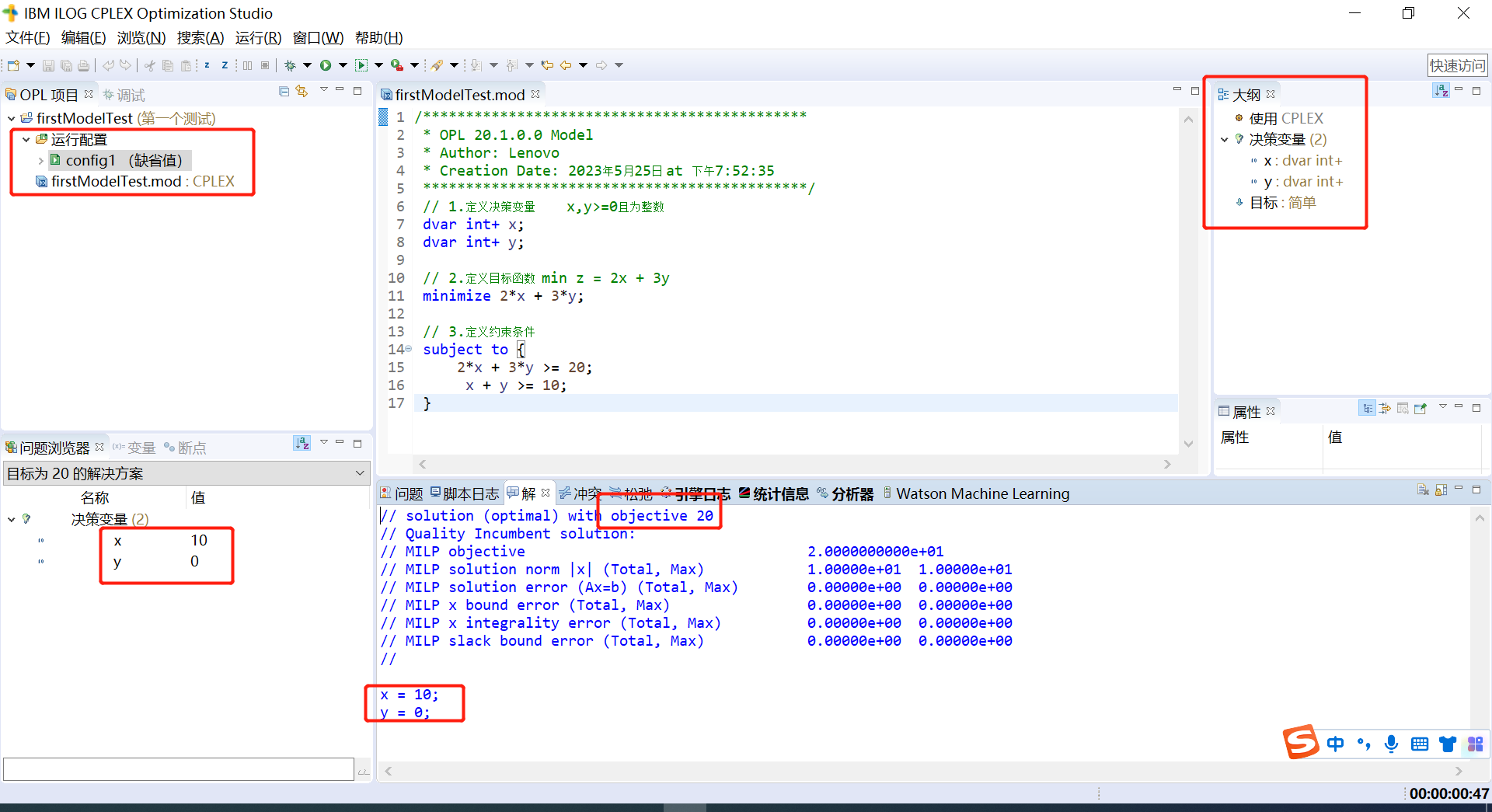Switch to the 统计信息 tab

tap(773, 493)
